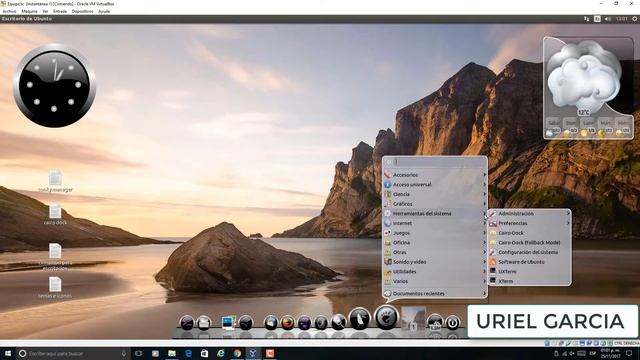The image size is (640, 360).
Task: Launch XTerm from the submenu
Action: (x=529, y=281)
